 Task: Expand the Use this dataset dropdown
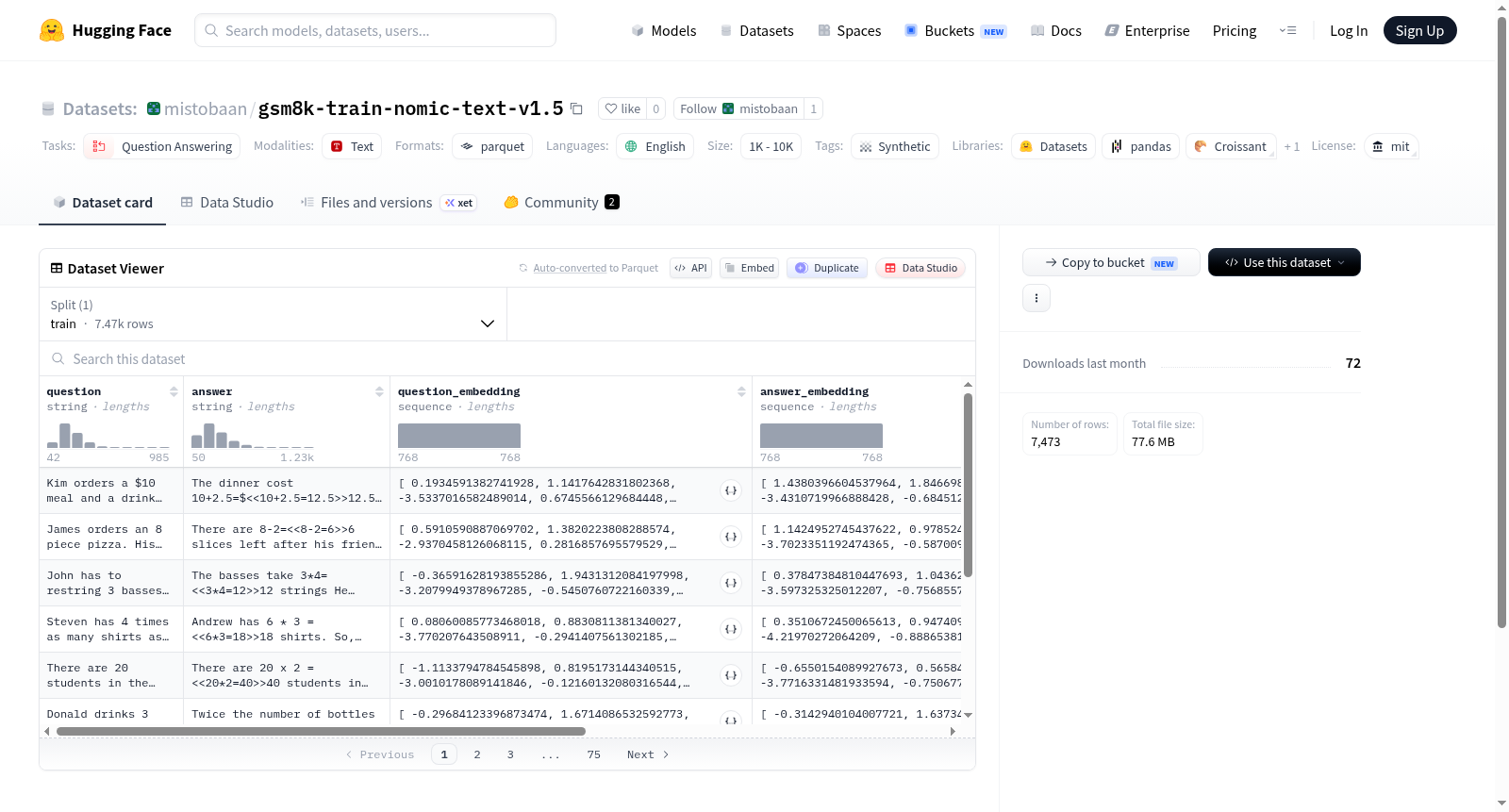pyautogui.click(x=1284, y=262)
